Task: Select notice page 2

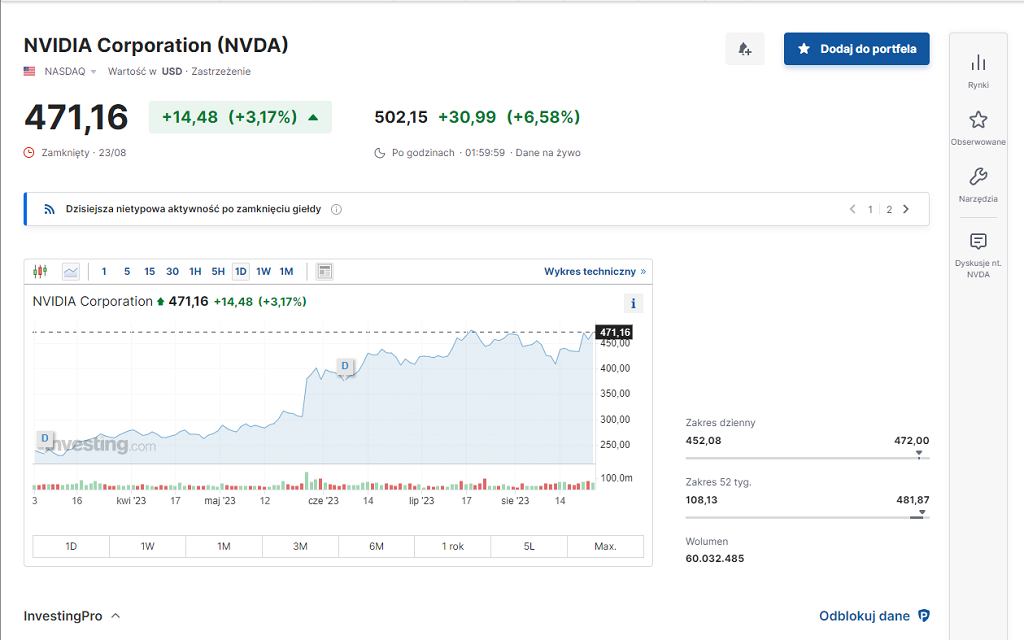Action: coord(889,210)
